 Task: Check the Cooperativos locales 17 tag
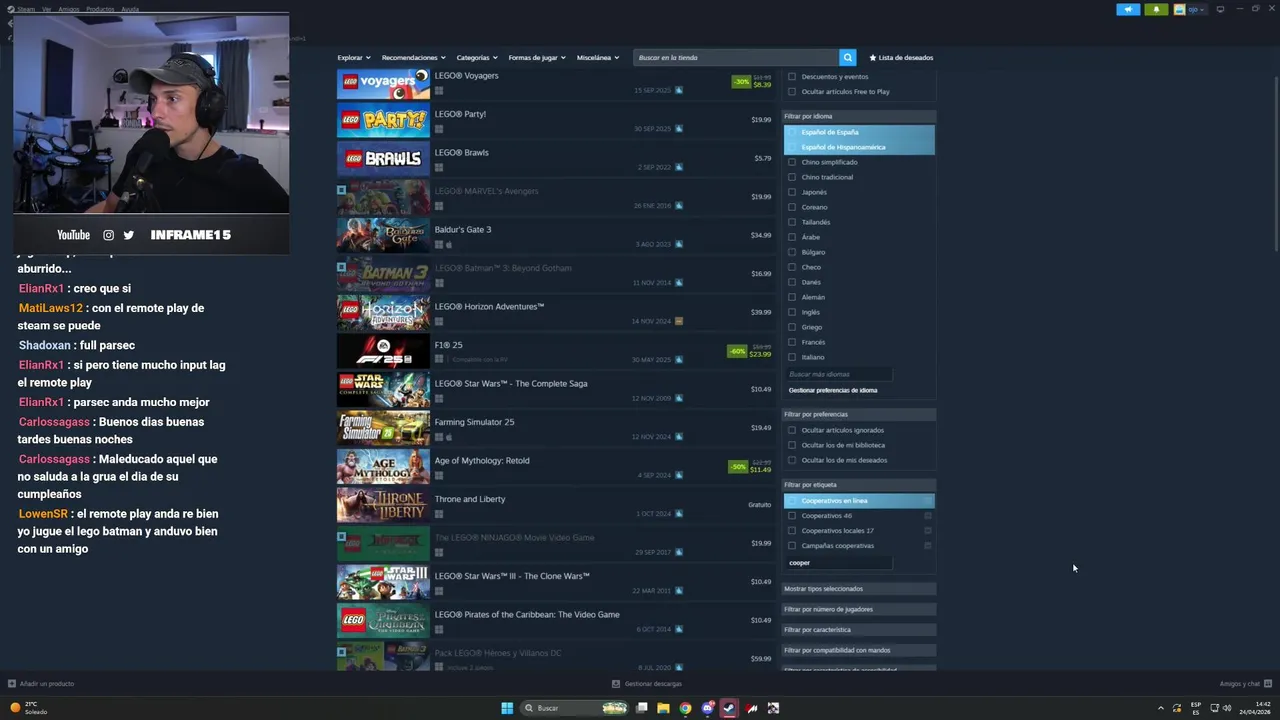[x=792, y=531]
